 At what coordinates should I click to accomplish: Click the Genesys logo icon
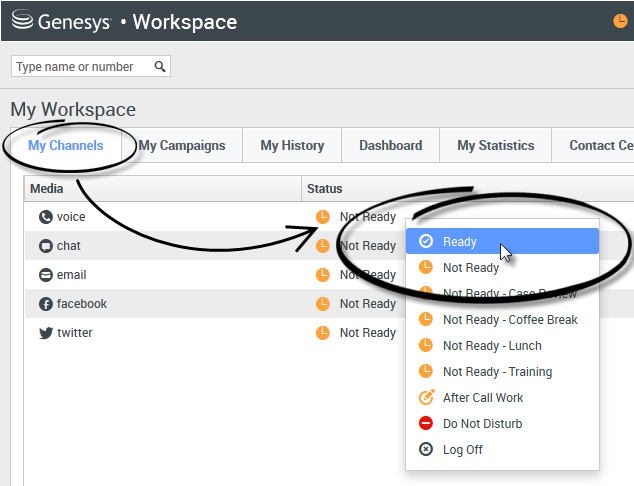tap(20, 21)
